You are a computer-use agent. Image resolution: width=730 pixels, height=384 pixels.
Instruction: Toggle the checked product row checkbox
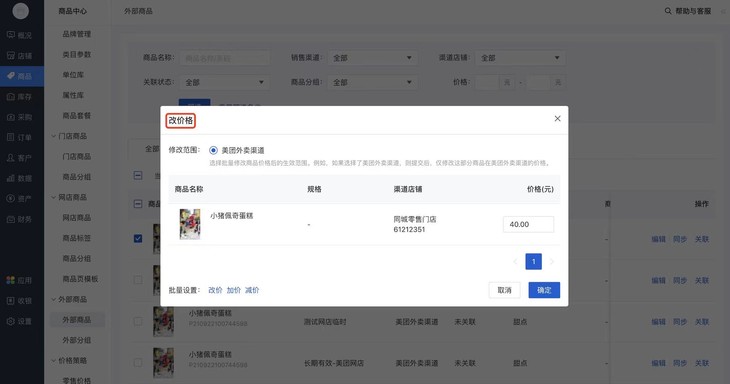click(x=138, y=239)
